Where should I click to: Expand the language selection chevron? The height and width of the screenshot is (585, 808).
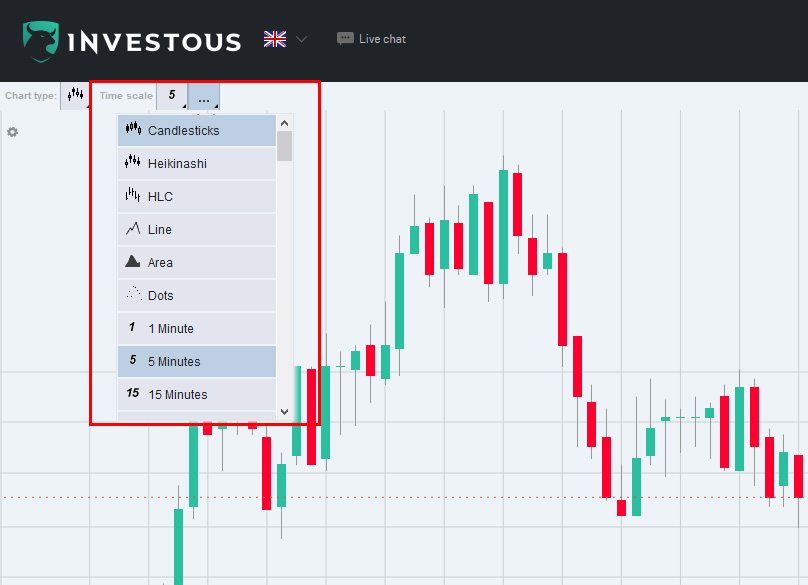301,39
